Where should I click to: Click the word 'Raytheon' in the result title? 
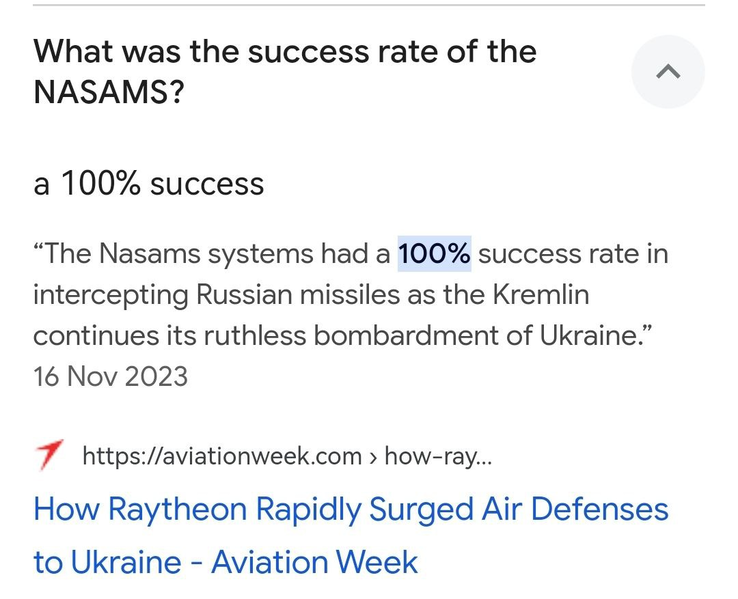click(x=177, y=510)
